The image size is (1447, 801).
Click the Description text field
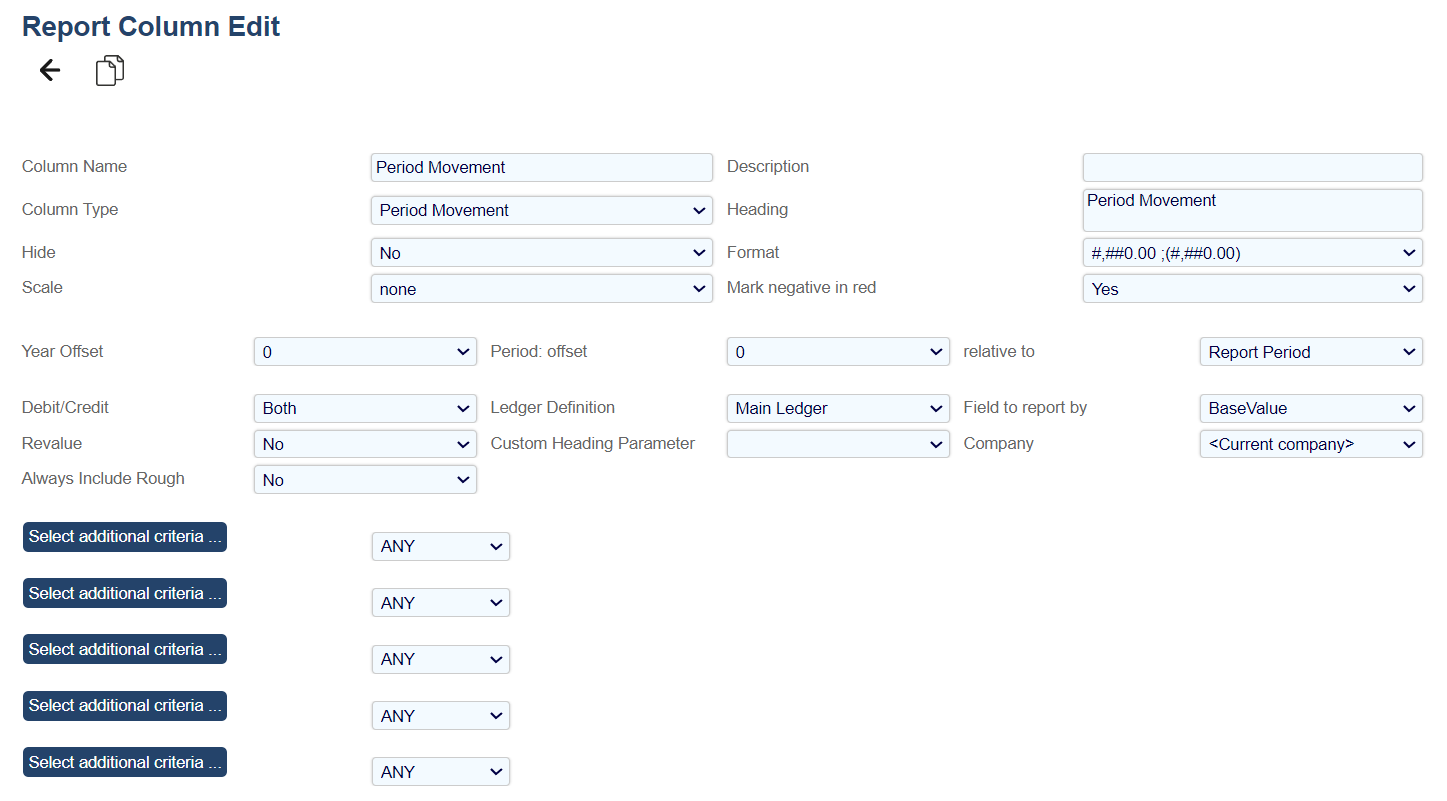coord(1252,167)
